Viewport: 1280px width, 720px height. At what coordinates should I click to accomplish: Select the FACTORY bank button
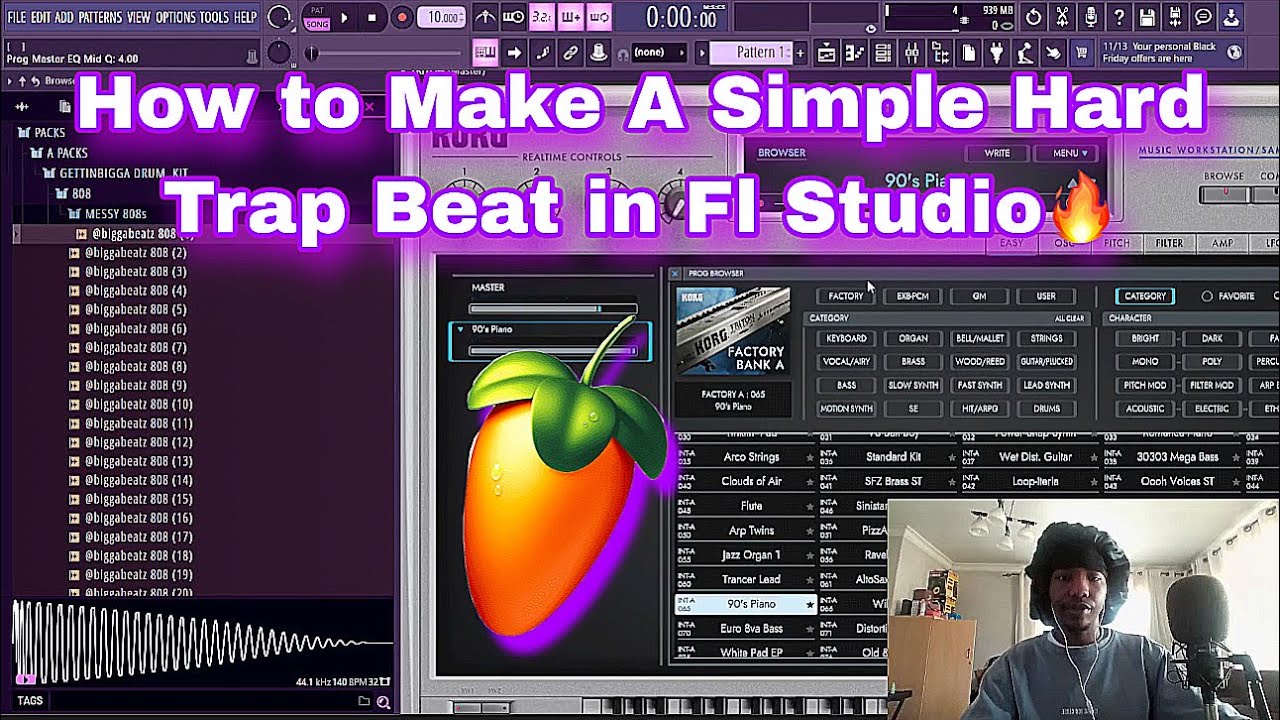point(845,296)
